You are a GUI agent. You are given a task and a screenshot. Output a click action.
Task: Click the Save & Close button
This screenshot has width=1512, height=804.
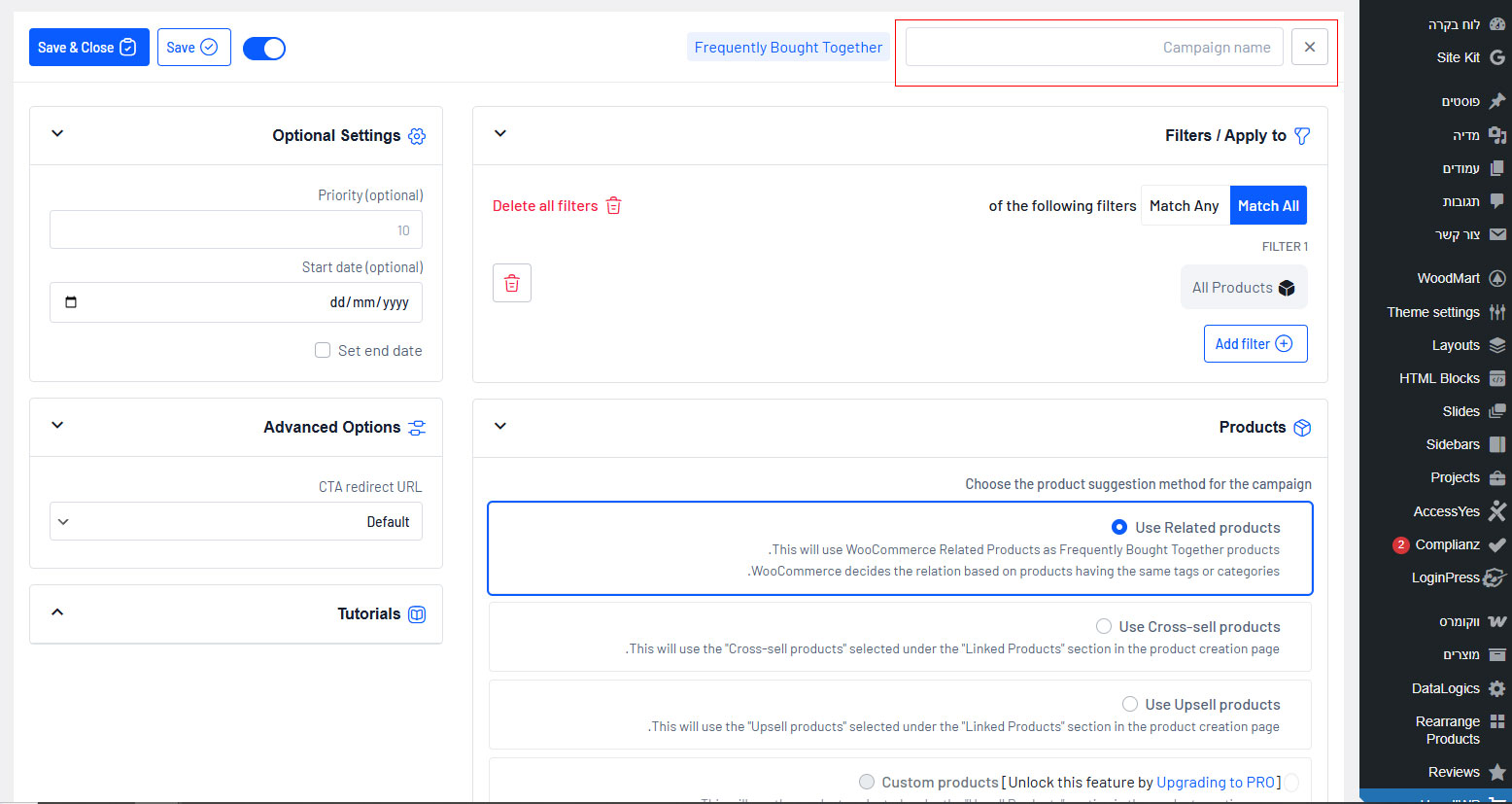[x=88, y=48]
